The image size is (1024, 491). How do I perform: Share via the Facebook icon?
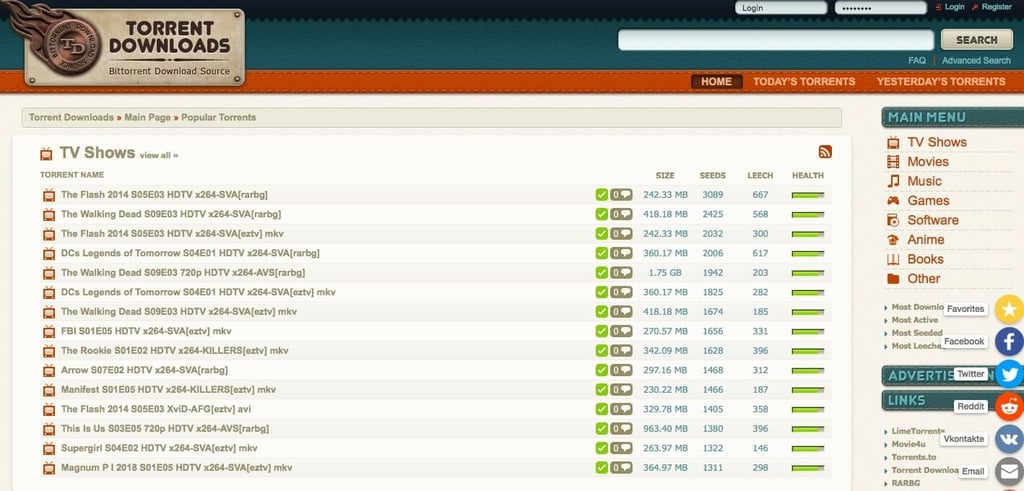coord(1009,341)
